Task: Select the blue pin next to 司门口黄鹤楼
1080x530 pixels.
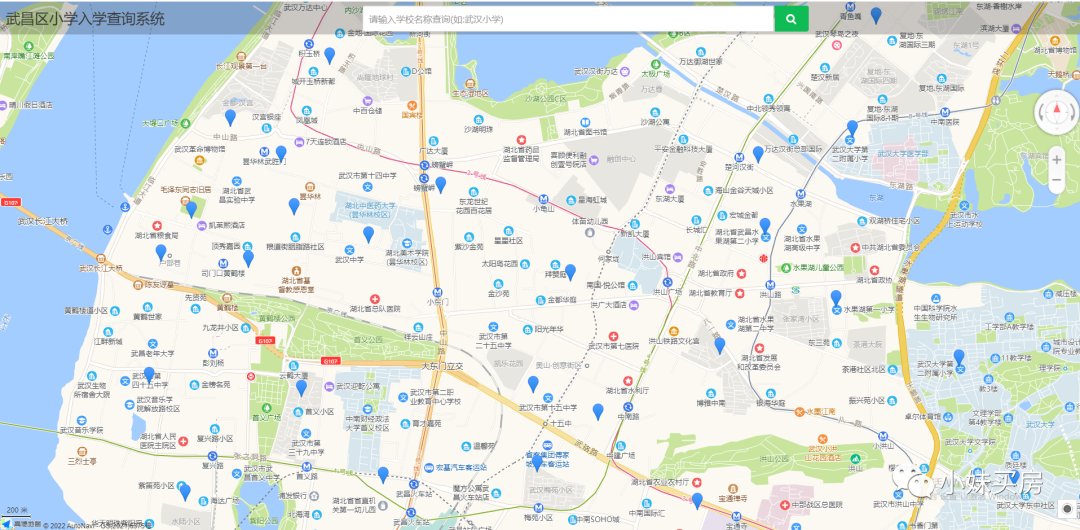Action: (x=249, y=258)
